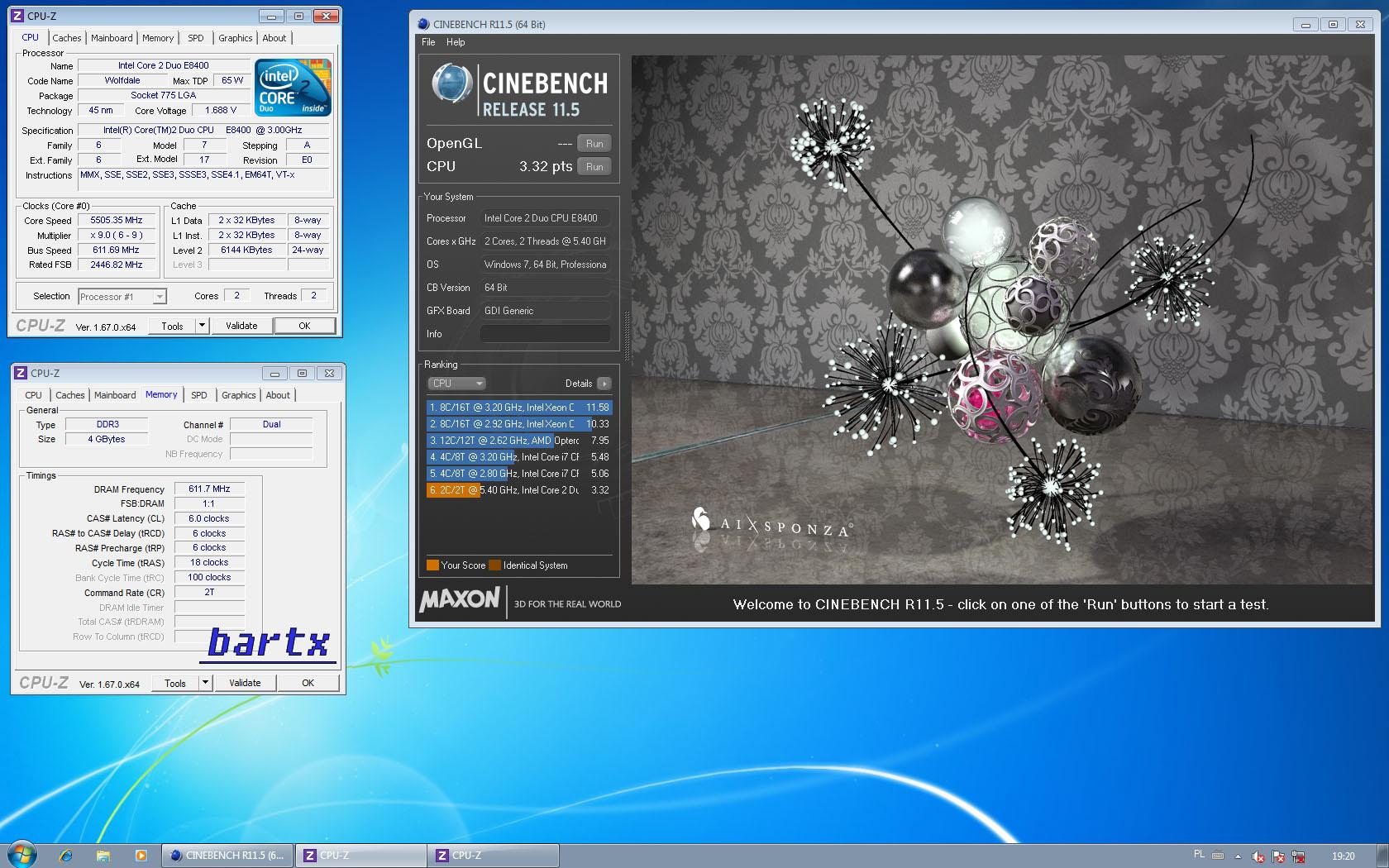Click the Cinebench globe logo
Viewport: 1389px width, 868px height.
tap(451, 84)
